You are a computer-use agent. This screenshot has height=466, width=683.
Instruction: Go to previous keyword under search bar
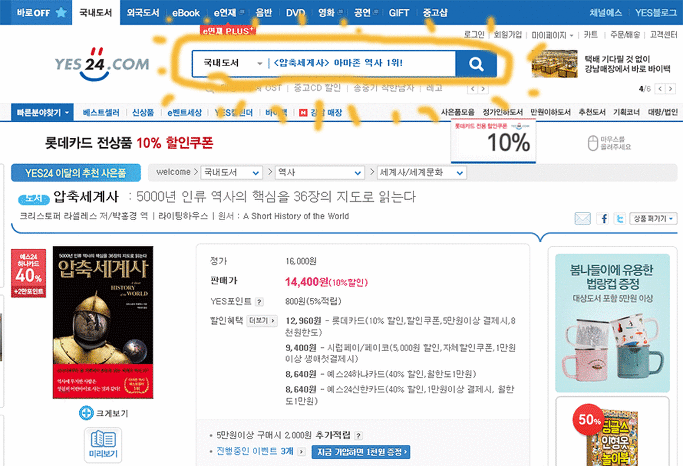(x=473, y=89)
